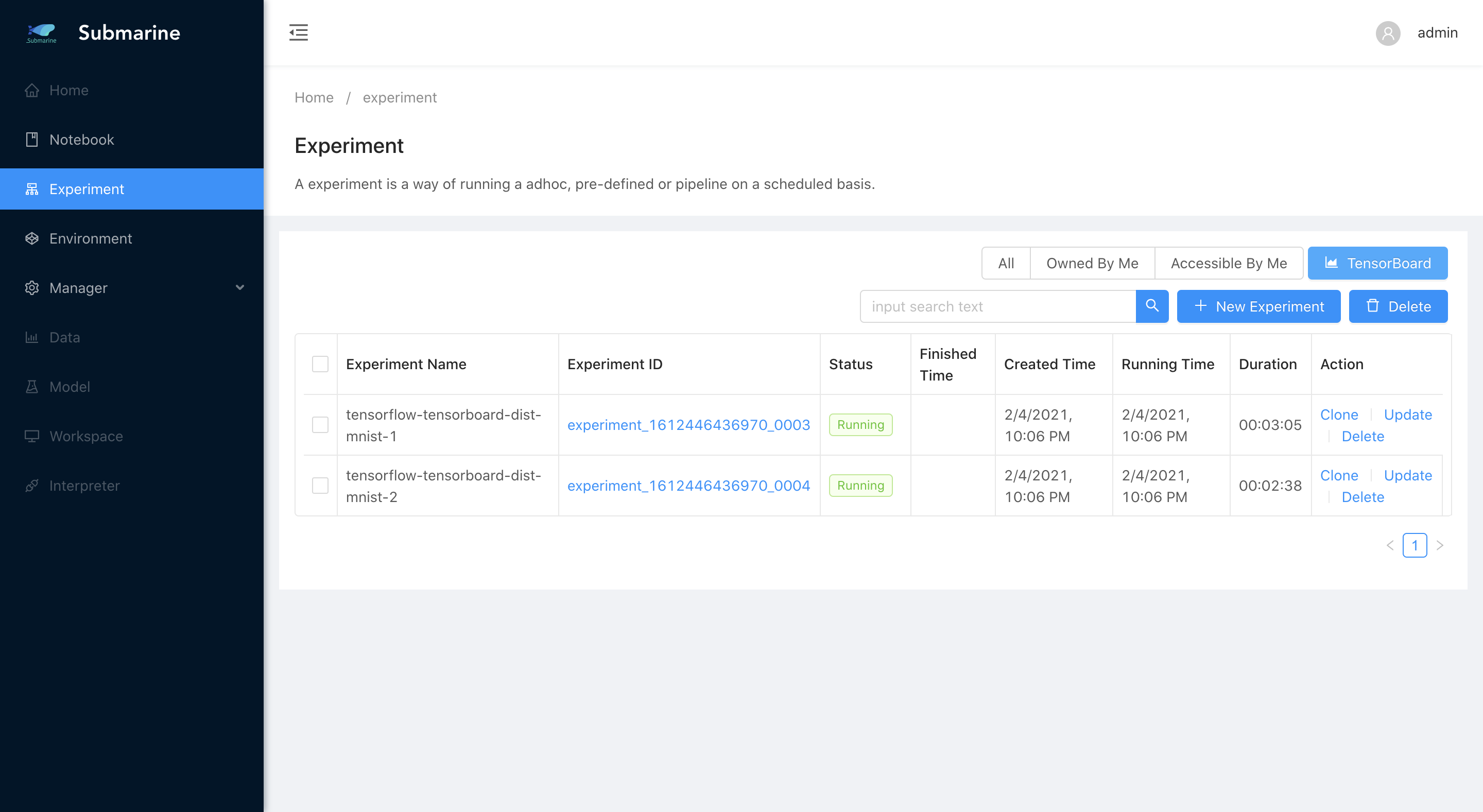Screen dimensions: 1483x812
Task: Select the Accessible By Me filter
Action: [1229, 263]
